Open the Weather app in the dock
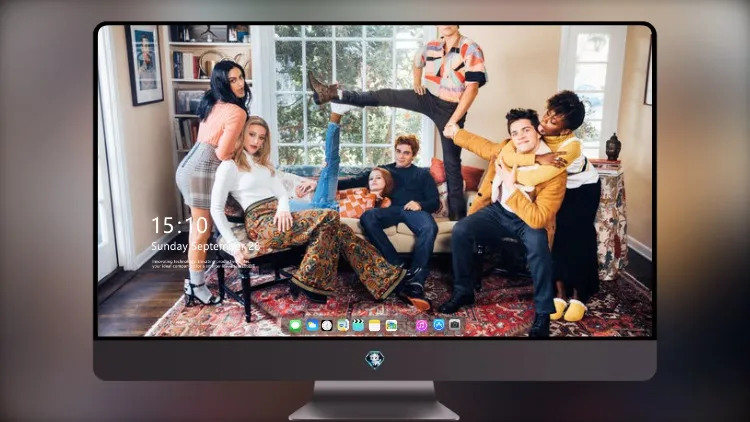This screenshot has width=750, height=422. pyautogui.click(x=311, y=325)
